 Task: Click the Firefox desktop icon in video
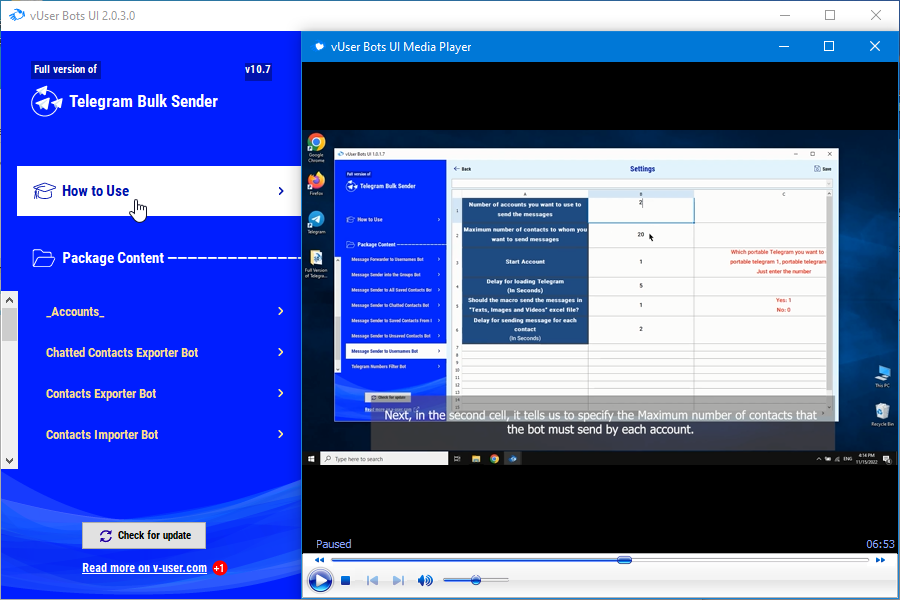(x=316, y=184)
